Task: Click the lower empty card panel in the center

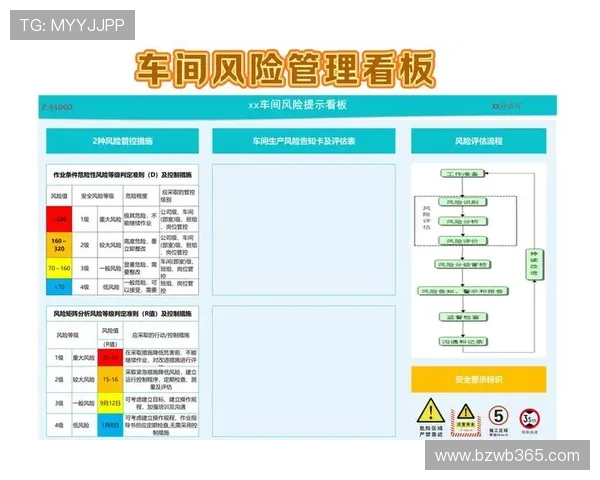Action: click(304, 371)
